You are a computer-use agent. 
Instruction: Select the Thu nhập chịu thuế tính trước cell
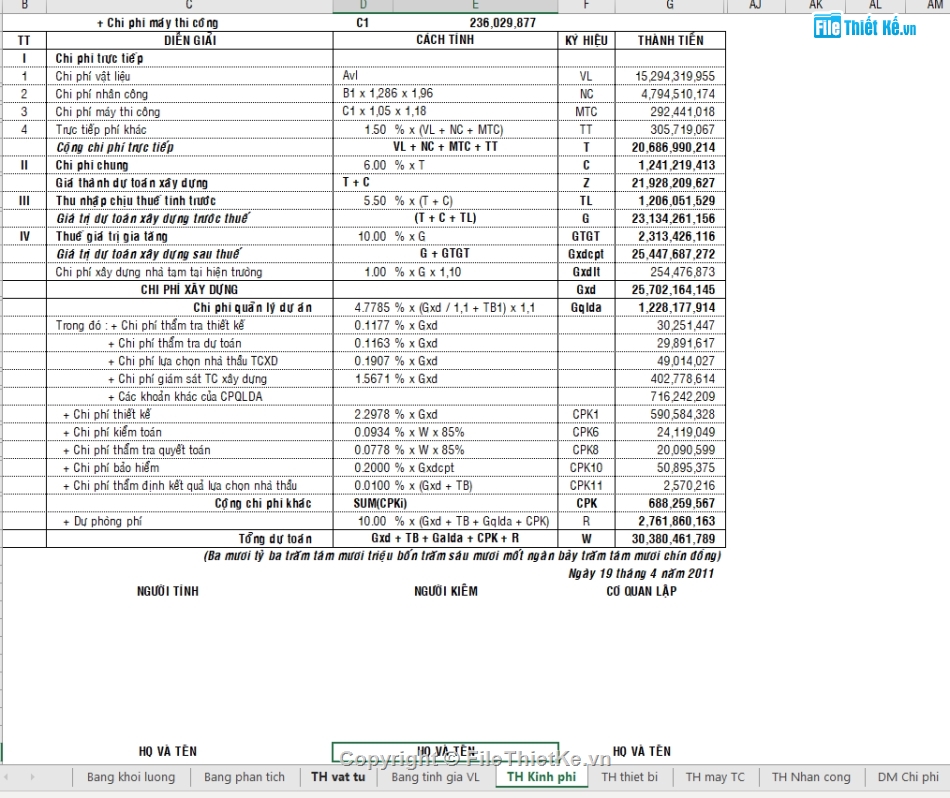tap(190, 201)
